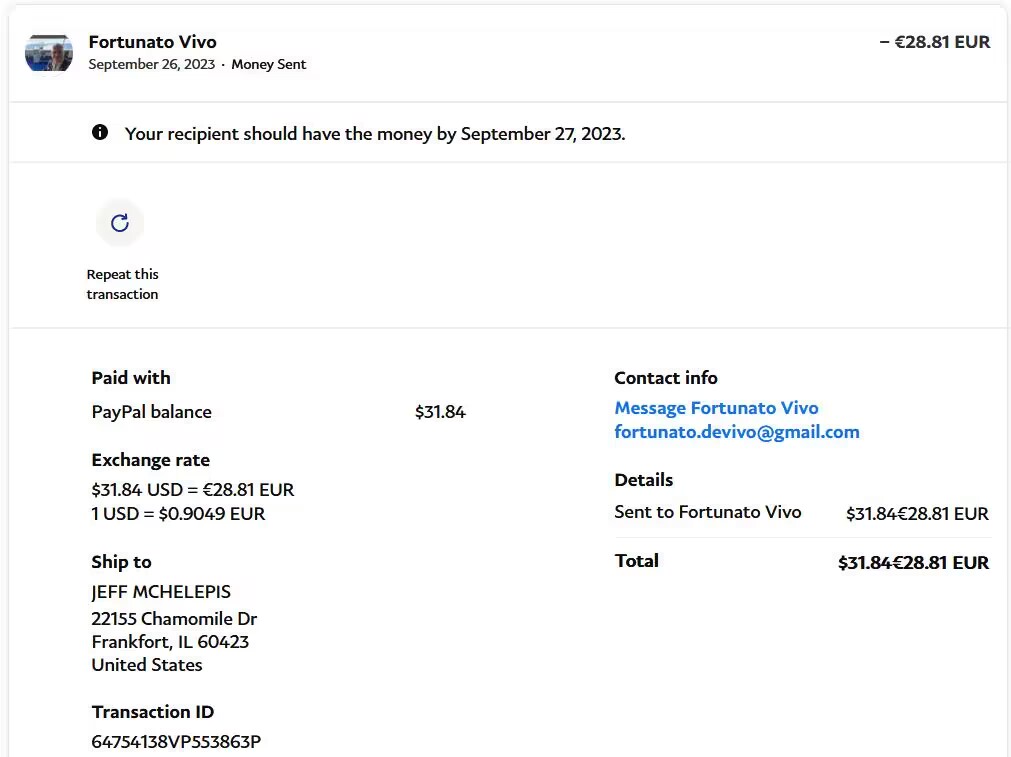Click the info icon beside recipient notice
This screenshot has width=1011, height=757.
[x=100, y=132]
